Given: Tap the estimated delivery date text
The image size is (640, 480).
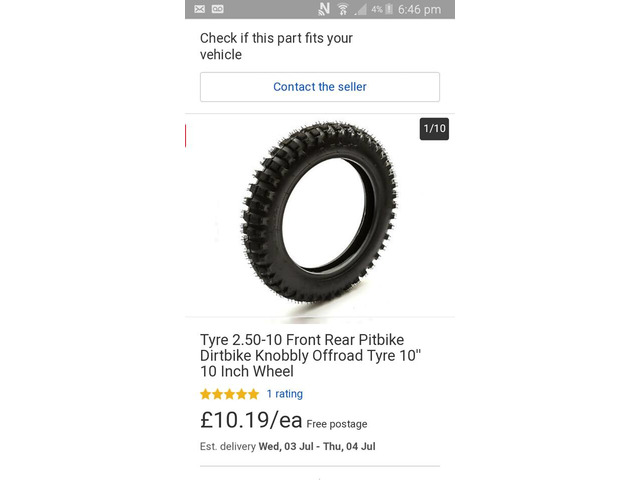Looking at the screenshot, I should pyautogui.click(x=317, y=446).
